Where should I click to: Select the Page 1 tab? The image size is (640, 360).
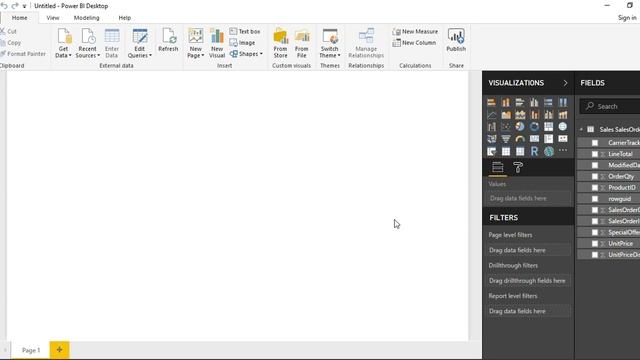point(31,350)
